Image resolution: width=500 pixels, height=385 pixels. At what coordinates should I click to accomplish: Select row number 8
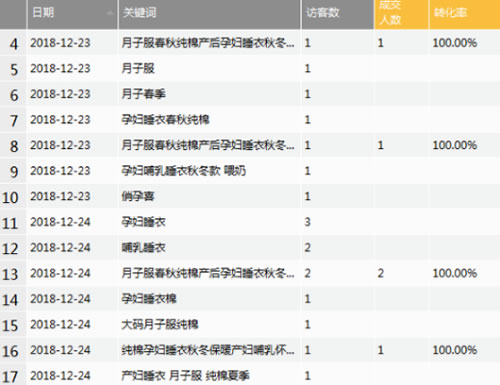(x=13, y=146)
